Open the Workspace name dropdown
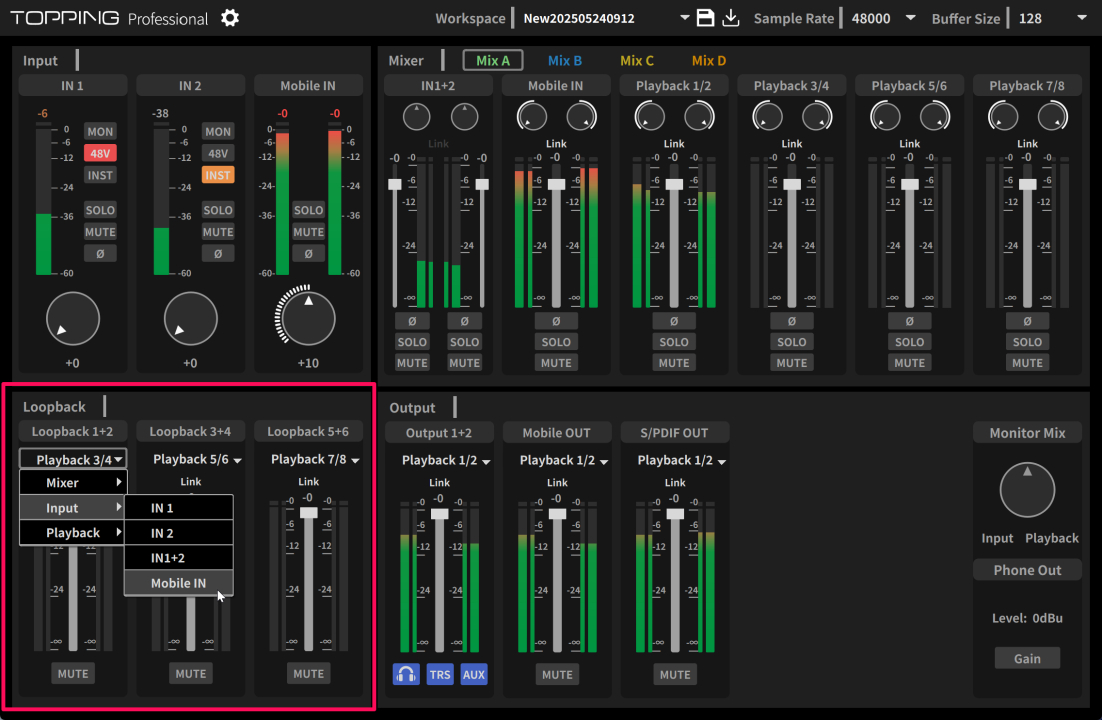Image resolution: width=1102 pixels, height=720 pixels. 684,18
